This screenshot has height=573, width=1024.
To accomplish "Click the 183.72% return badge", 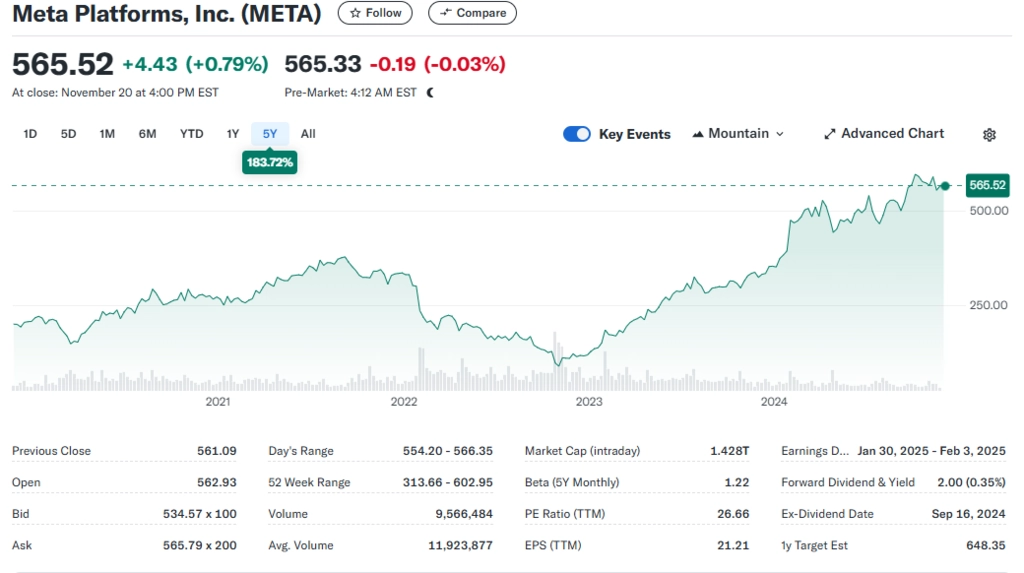I will pos(270,162).
